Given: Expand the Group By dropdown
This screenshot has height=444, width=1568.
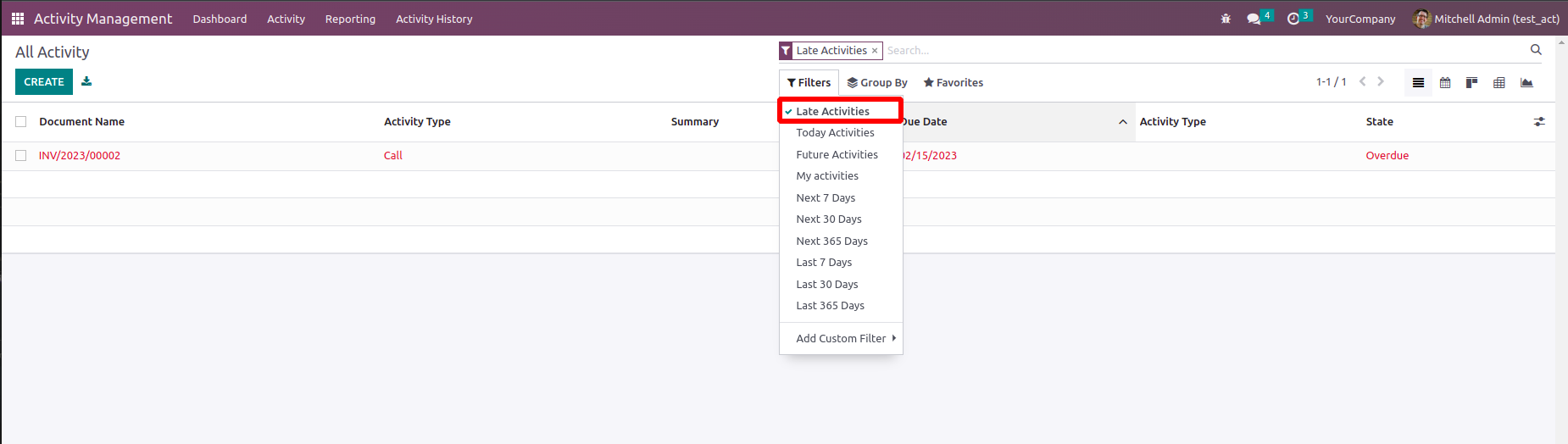Looking at the screenshot, I should (877, 83).
